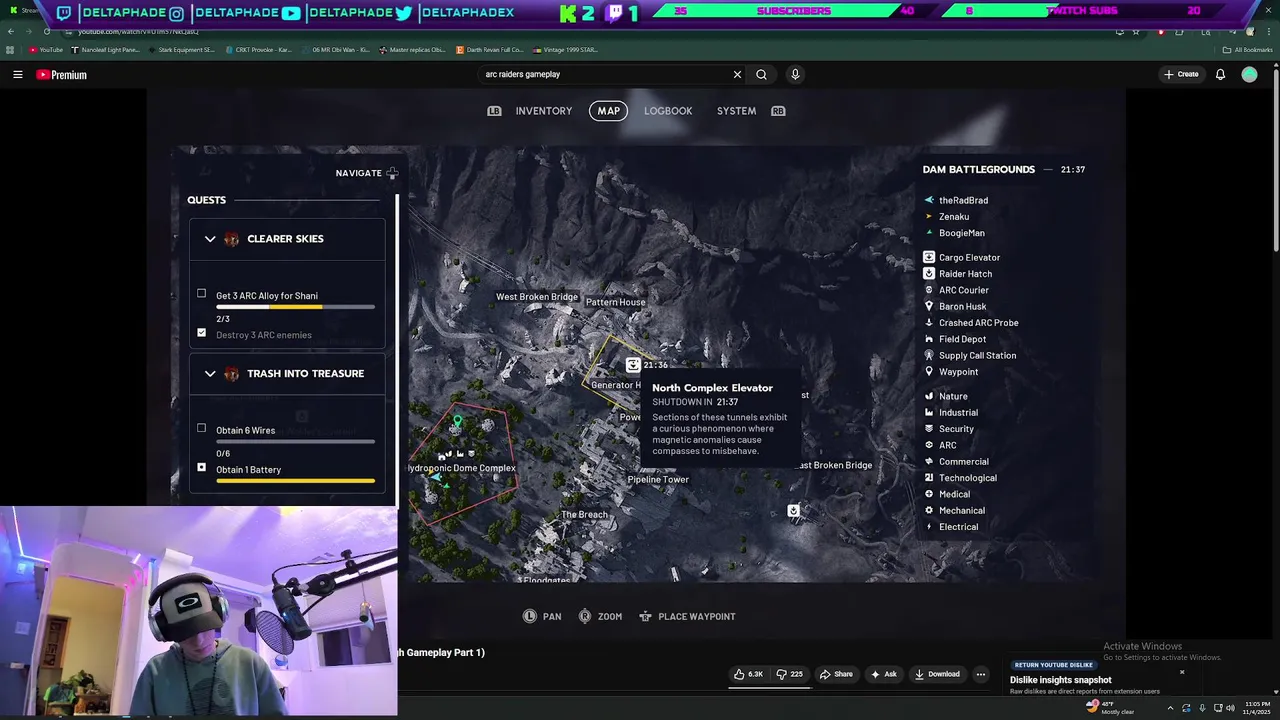
Task: Toggle the Obtain 1 Battery checkbox
Action: tap(201, 467)
